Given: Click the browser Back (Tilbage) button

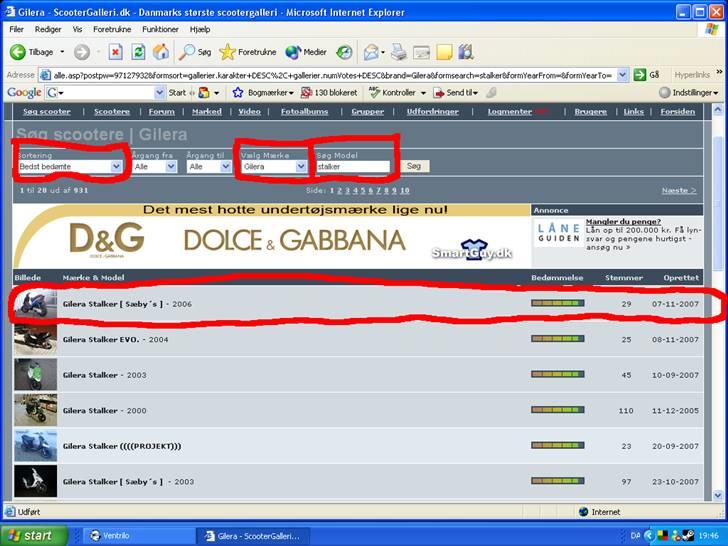Looking at the screenshot, I should pos(32,52).
